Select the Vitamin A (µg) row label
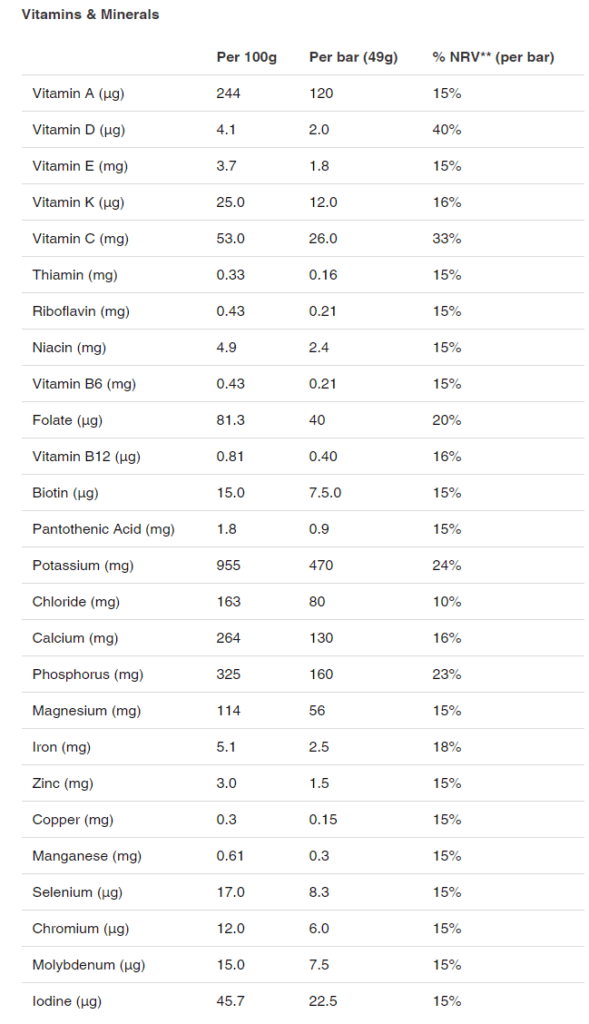The width and height of the screenshot is (589, 1024). [x=78, y=93]
